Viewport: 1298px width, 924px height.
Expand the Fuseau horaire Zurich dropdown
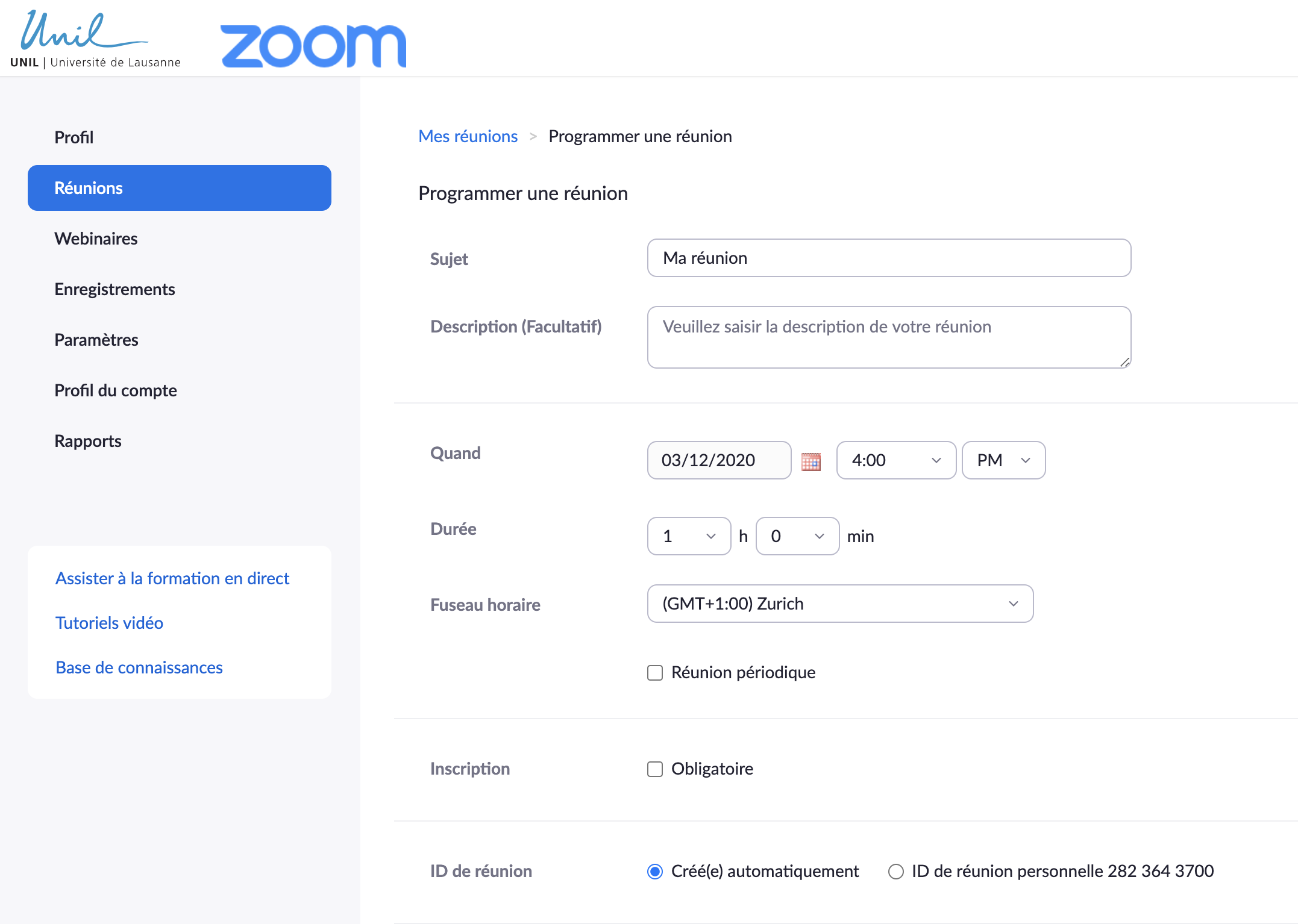click(840, 604)
